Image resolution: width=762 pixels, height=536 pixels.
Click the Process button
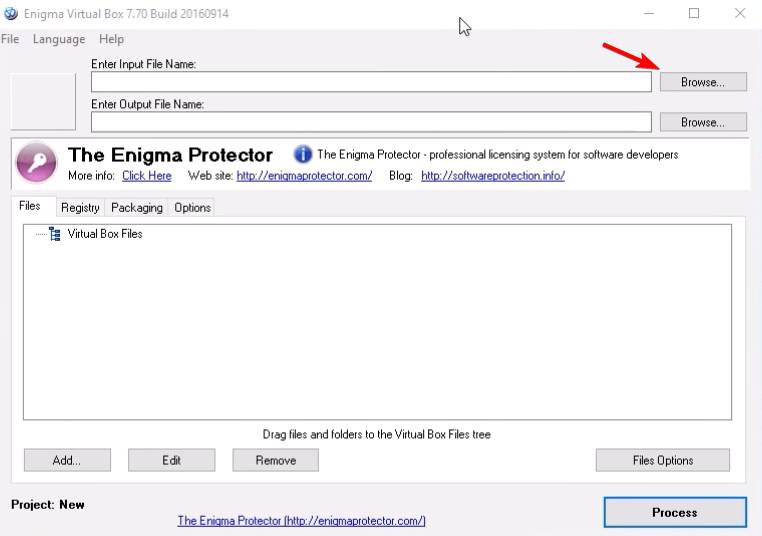pyautogui.click(x=675, y=512)
